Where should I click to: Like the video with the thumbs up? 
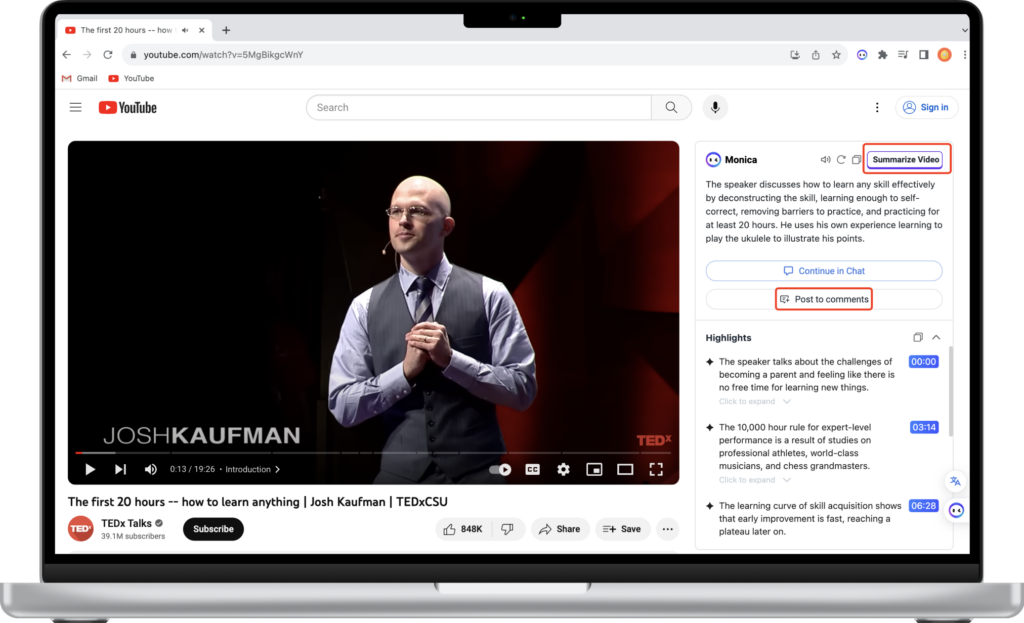(x=457, y=529)
